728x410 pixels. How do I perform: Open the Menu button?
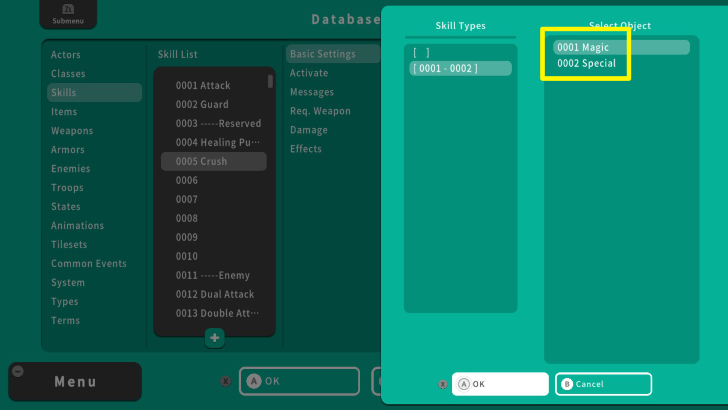(75, 382)
